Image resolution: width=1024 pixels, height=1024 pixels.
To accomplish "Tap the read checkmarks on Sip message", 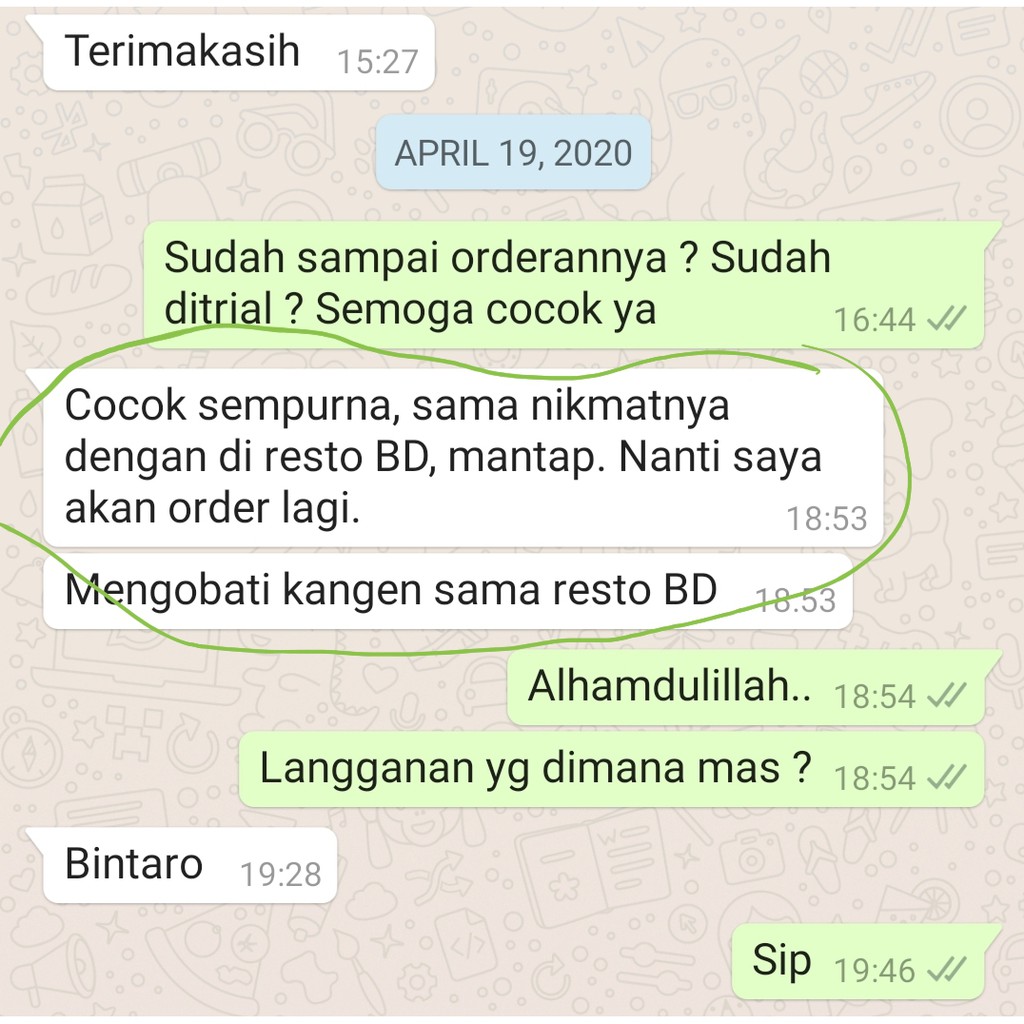I will 946,969.
